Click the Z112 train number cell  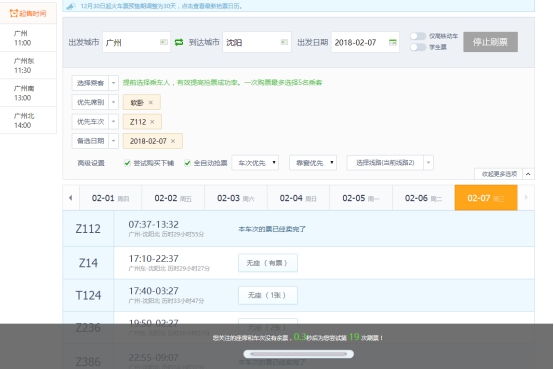pyautogui.click(x=88, y=229)
